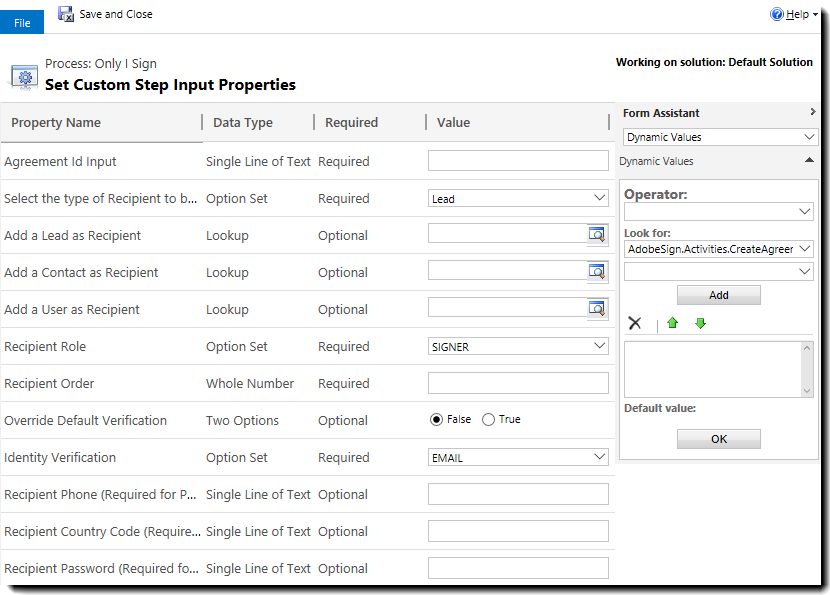Screen dimensions: 830x595
Task: Click the Agreement Id Input value field
Action: 518,161
